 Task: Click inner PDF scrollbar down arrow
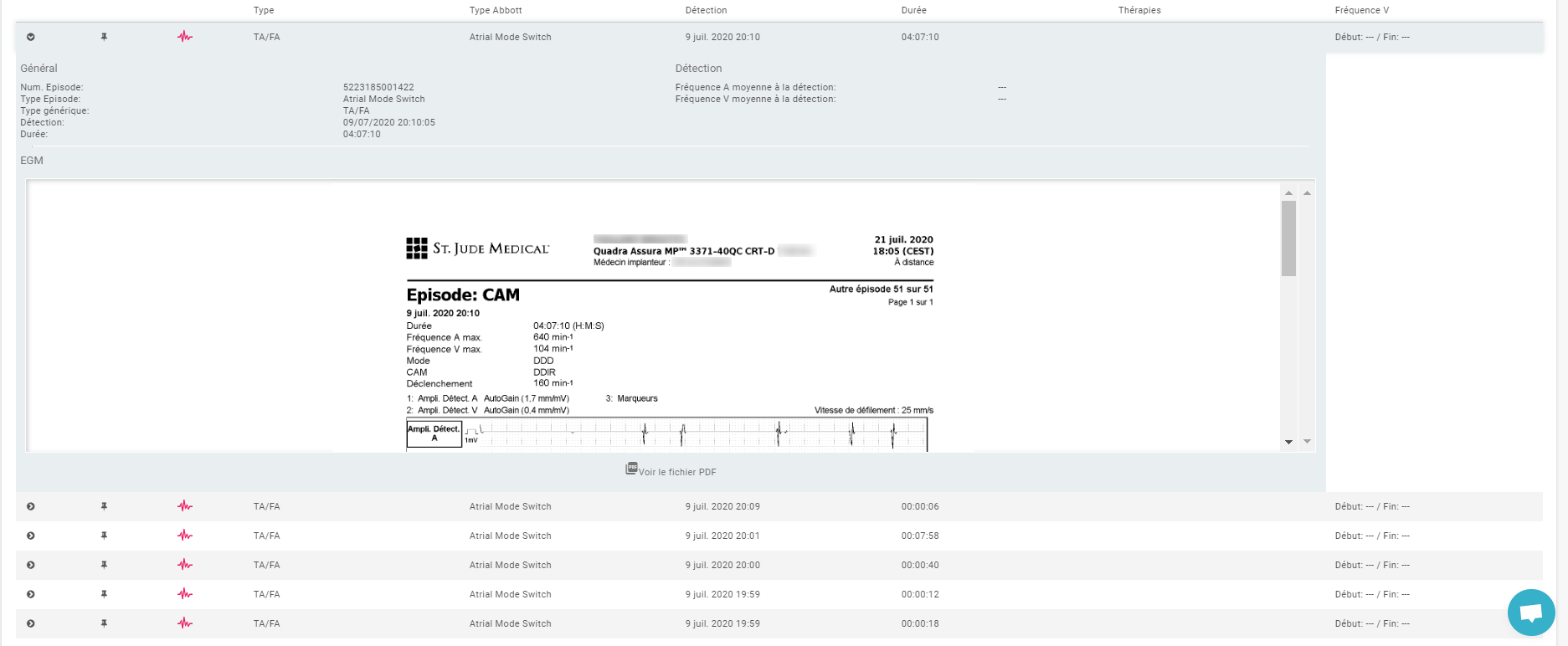[x=1288, y=442]
